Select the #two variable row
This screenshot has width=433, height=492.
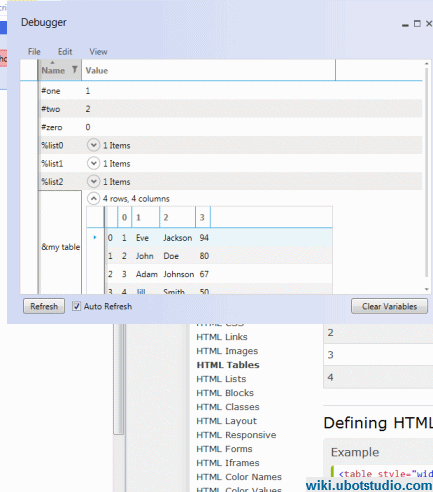(x=230, y=109)
